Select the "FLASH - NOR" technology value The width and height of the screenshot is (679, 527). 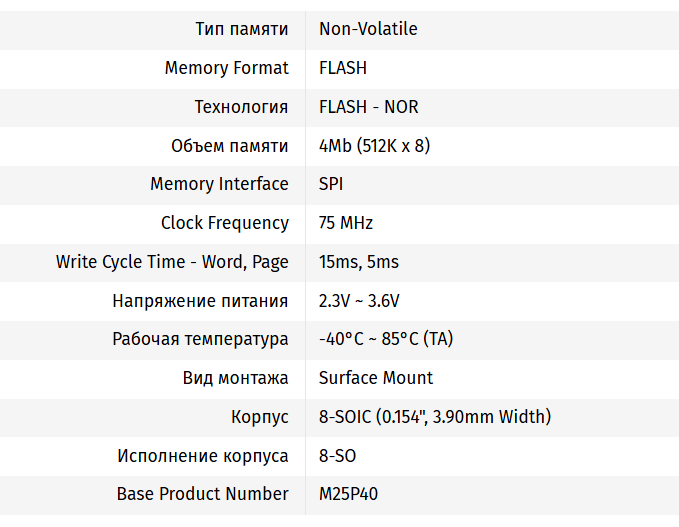point(367,107)
